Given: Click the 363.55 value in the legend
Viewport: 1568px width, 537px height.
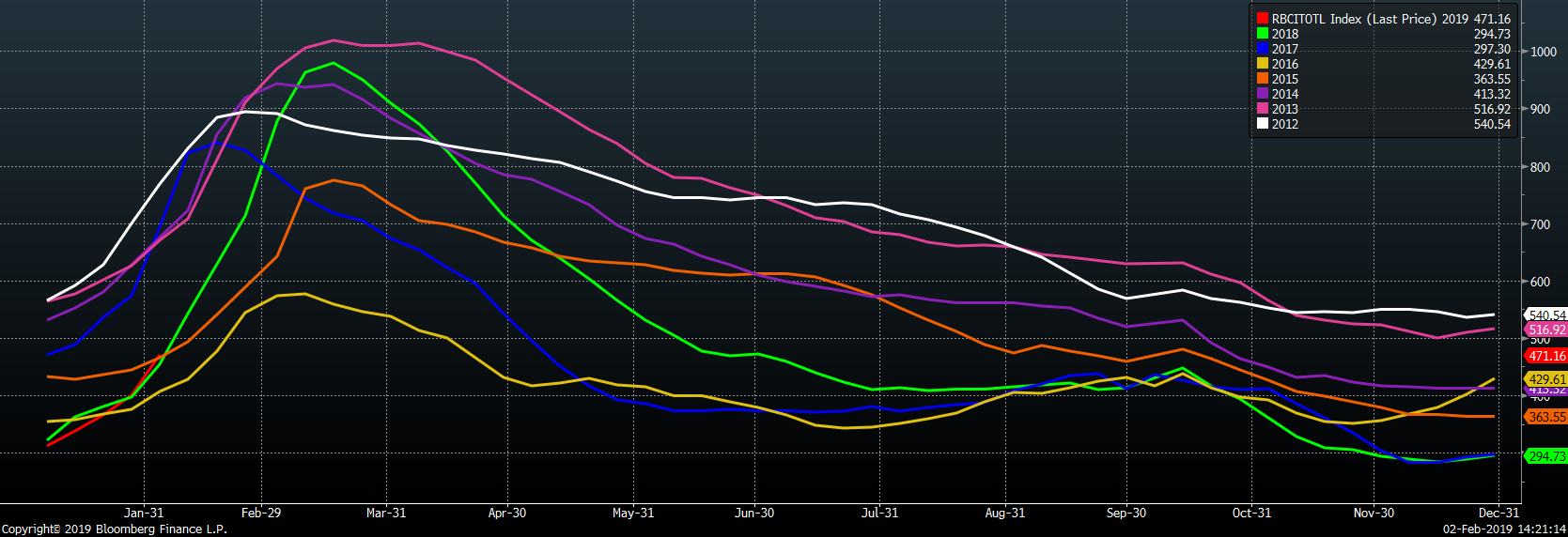Looking at the screenshot, I should coord(1492,79).
